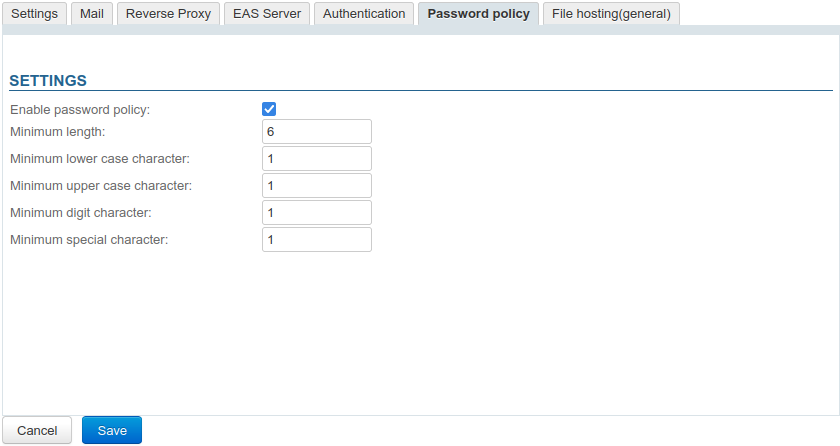Switch to the Mail tab
The width and height of the screenshot is (840, 446).
point(93,14)
